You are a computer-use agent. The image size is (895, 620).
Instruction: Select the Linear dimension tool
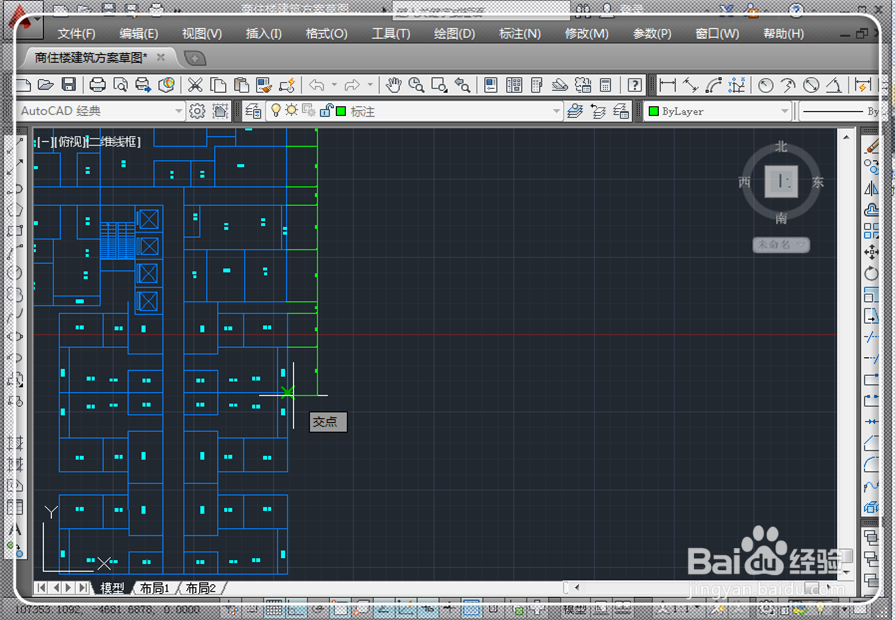coord(667,86)
